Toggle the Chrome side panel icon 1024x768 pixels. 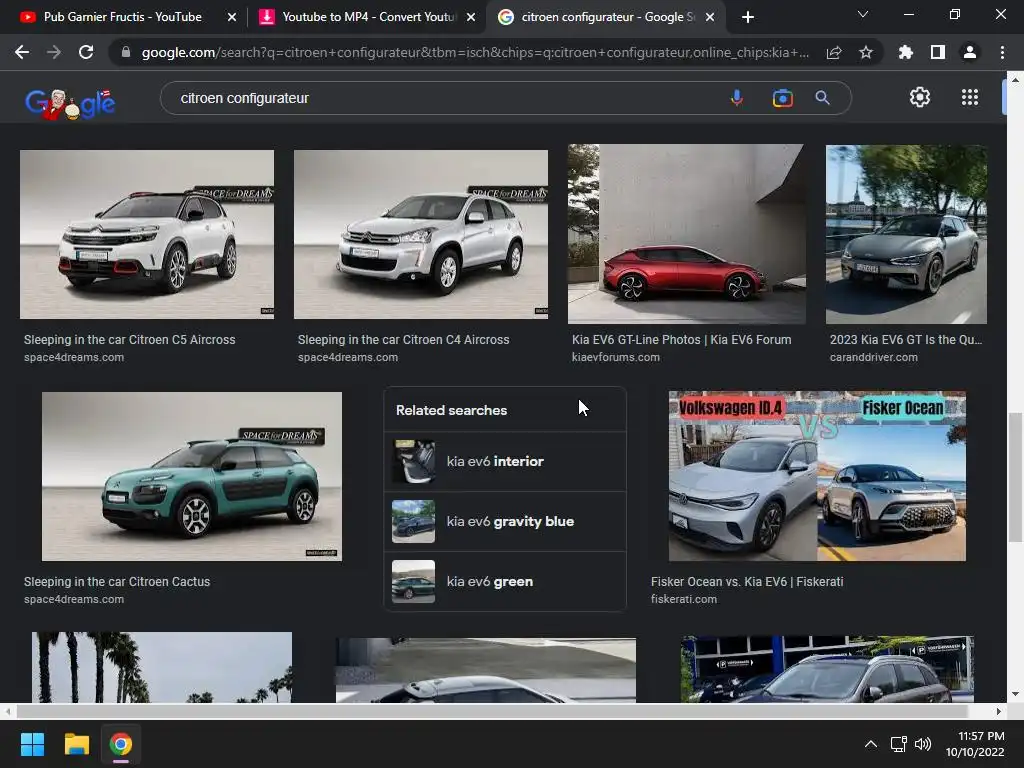tap(938, 52)
